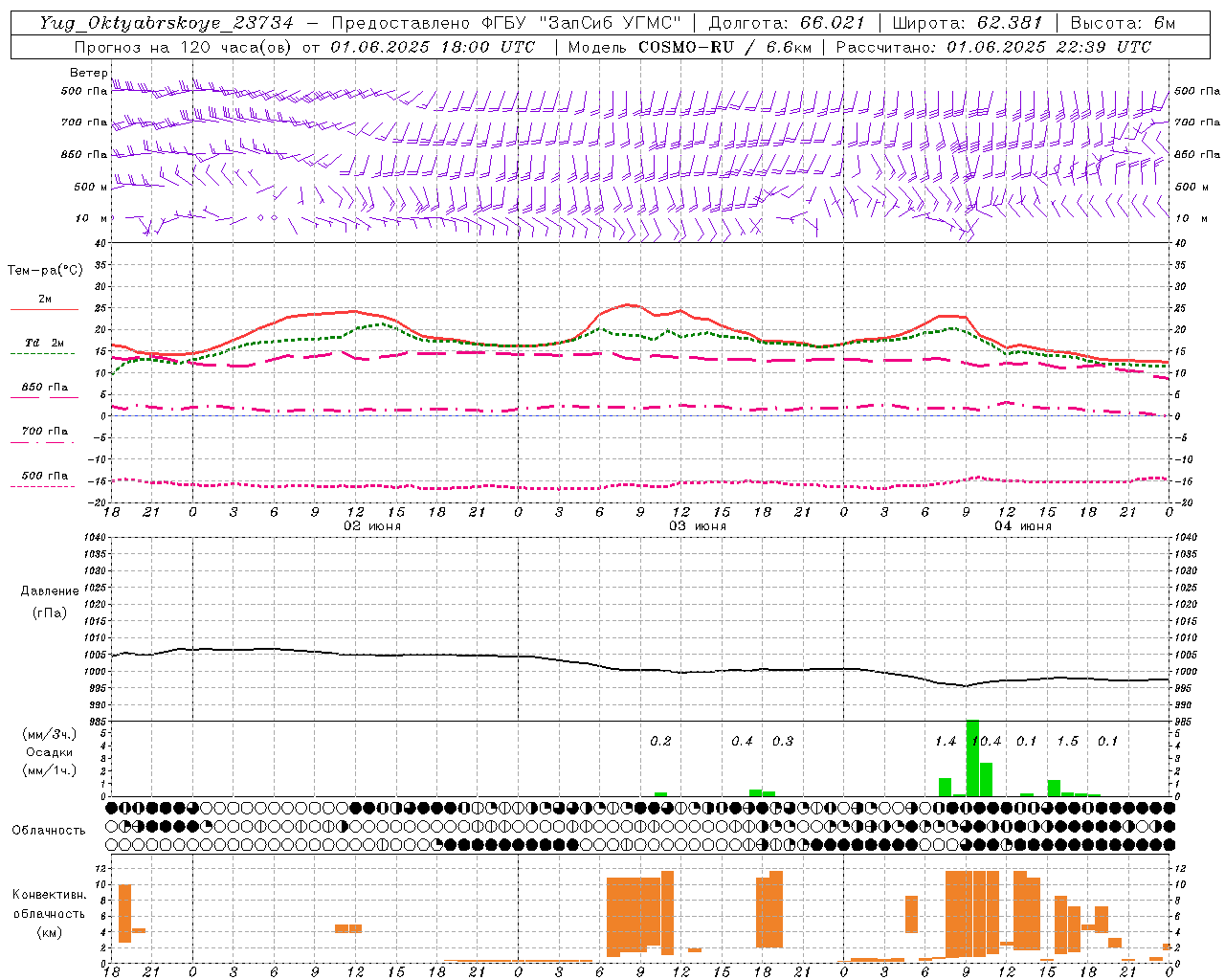Click the (мм/1ч.) unit label
Viewport: 1225px width, 980px height.
tap(49, 770)
